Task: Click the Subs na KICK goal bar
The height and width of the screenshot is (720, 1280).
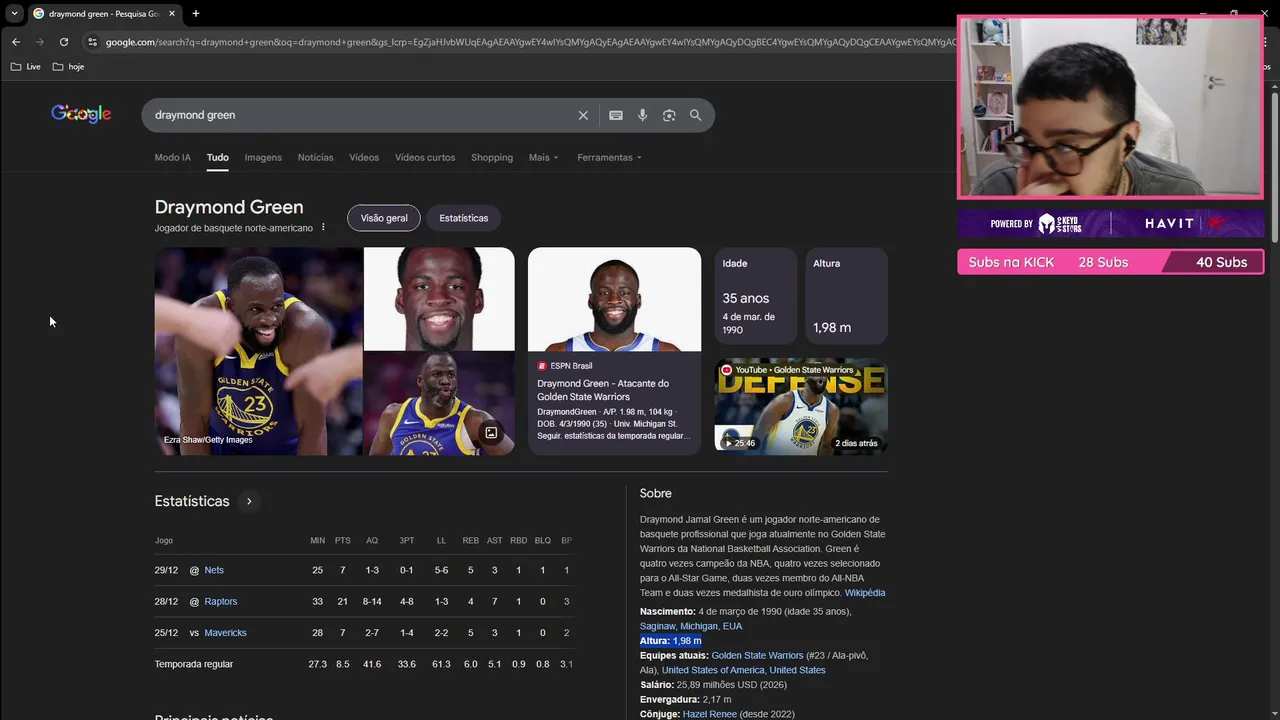Action: [1110, 262]
